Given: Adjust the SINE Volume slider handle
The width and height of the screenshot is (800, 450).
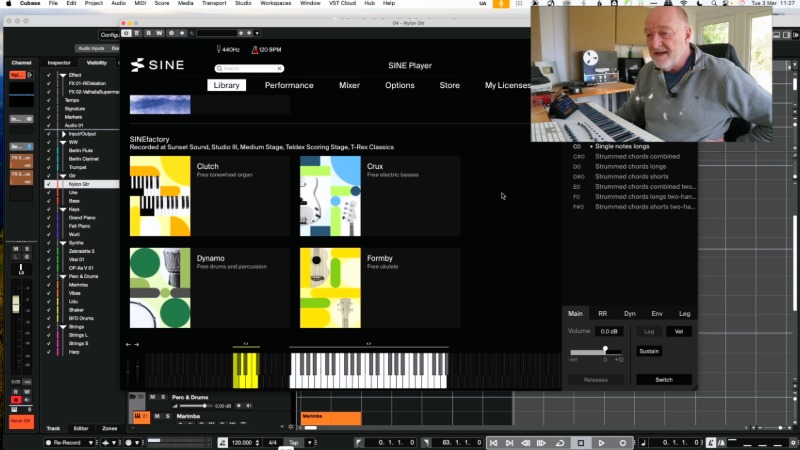Looking at the screenshot, I should pyautogui.click(x=604, y=350).
